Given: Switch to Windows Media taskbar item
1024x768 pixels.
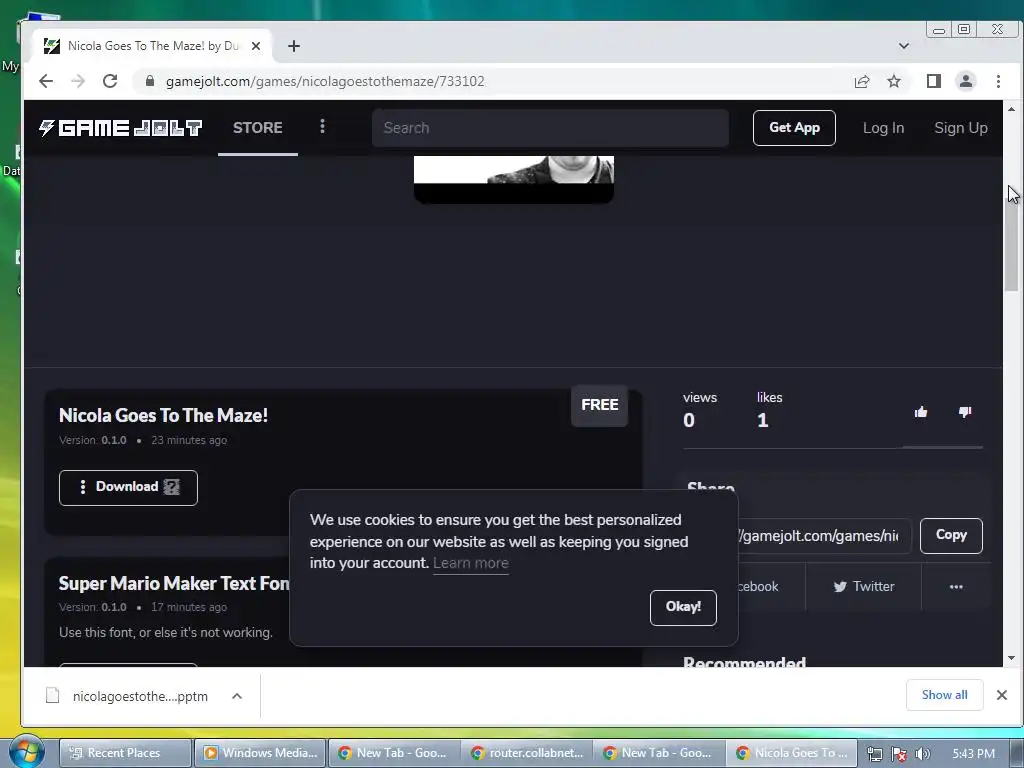Looking at the screenshot, I should click(x=262, y=753).
